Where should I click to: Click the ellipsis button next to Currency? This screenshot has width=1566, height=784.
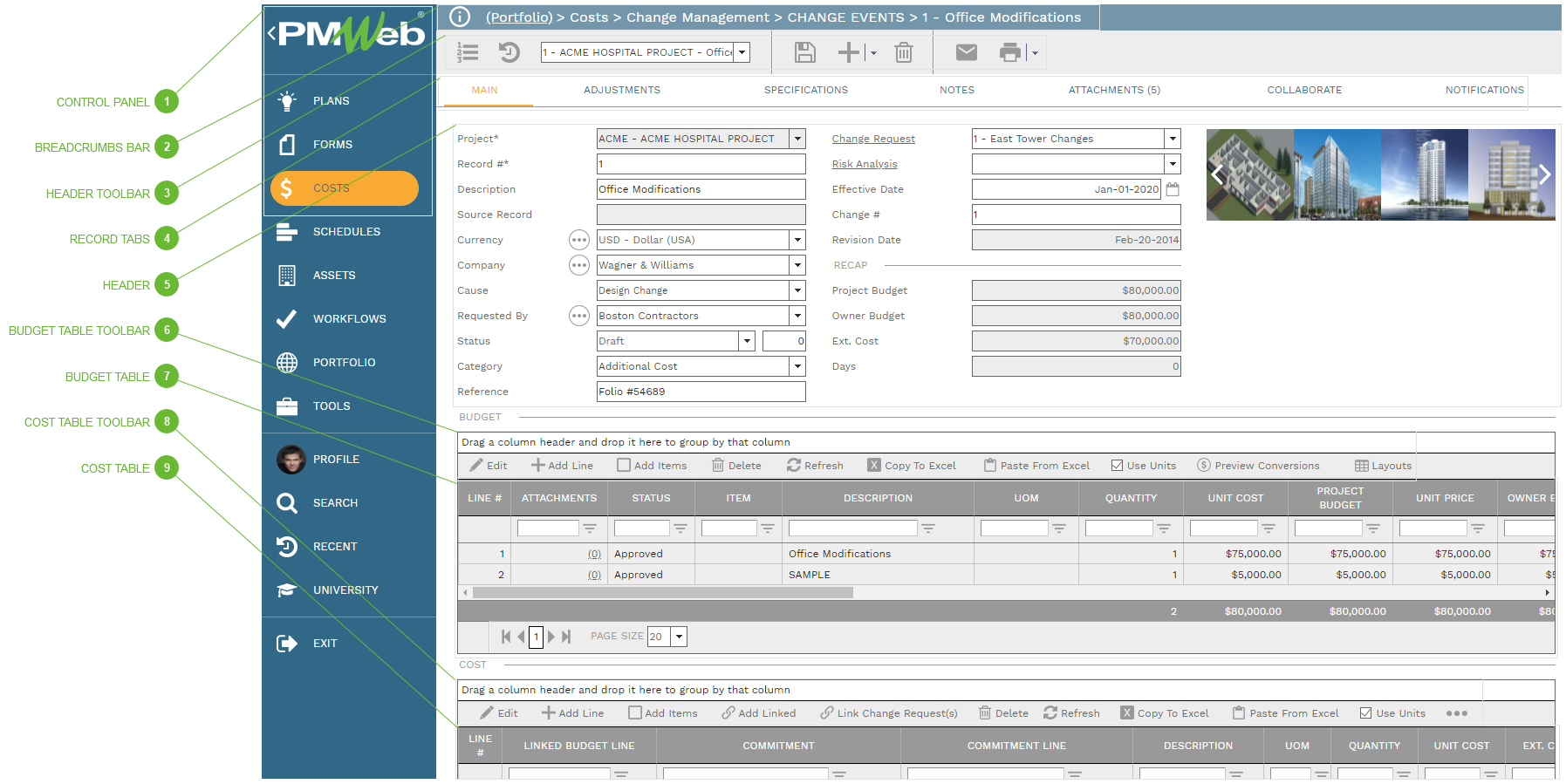point(578,240)
